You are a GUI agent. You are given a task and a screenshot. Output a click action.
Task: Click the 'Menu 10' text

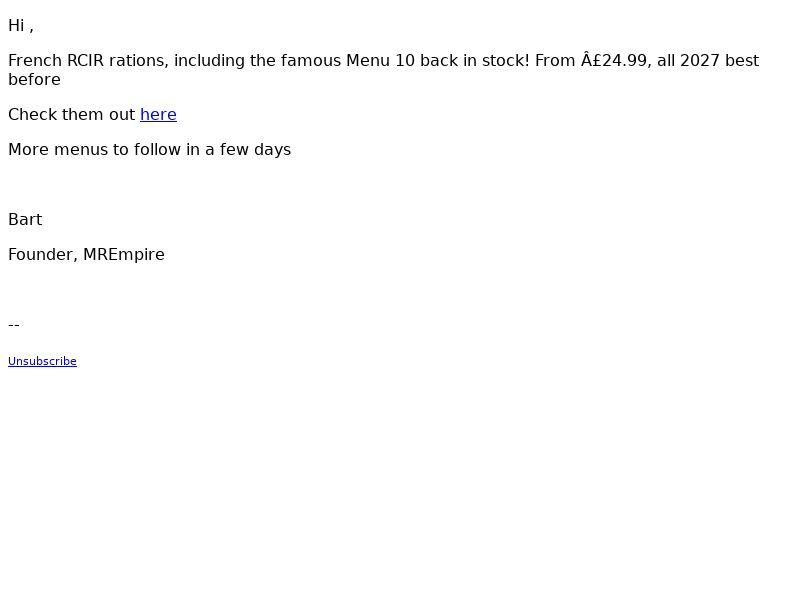click(x=381, y=61)
